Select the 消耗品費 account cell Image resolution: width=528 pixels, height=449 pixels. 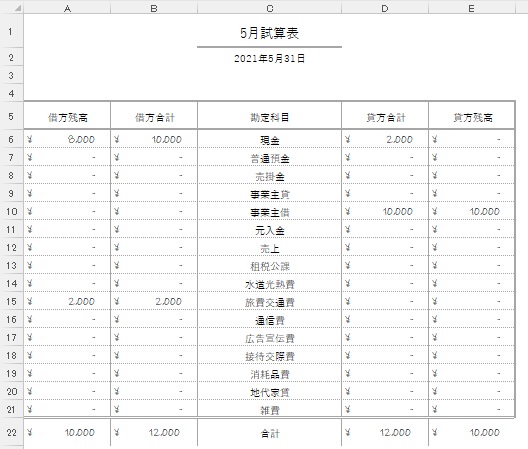269,373
